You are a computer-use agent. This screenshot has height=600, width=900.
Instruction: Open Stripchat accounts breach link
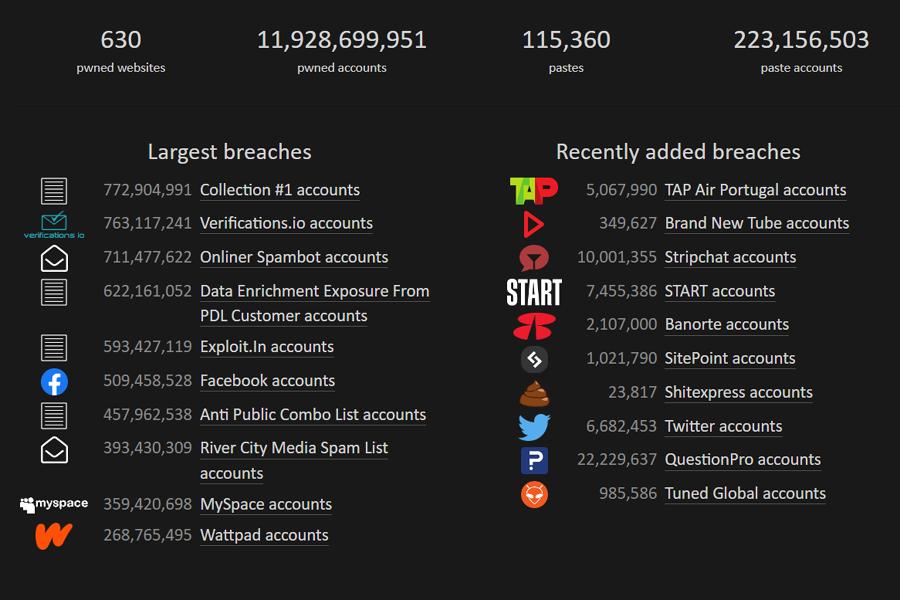(730, 257)
